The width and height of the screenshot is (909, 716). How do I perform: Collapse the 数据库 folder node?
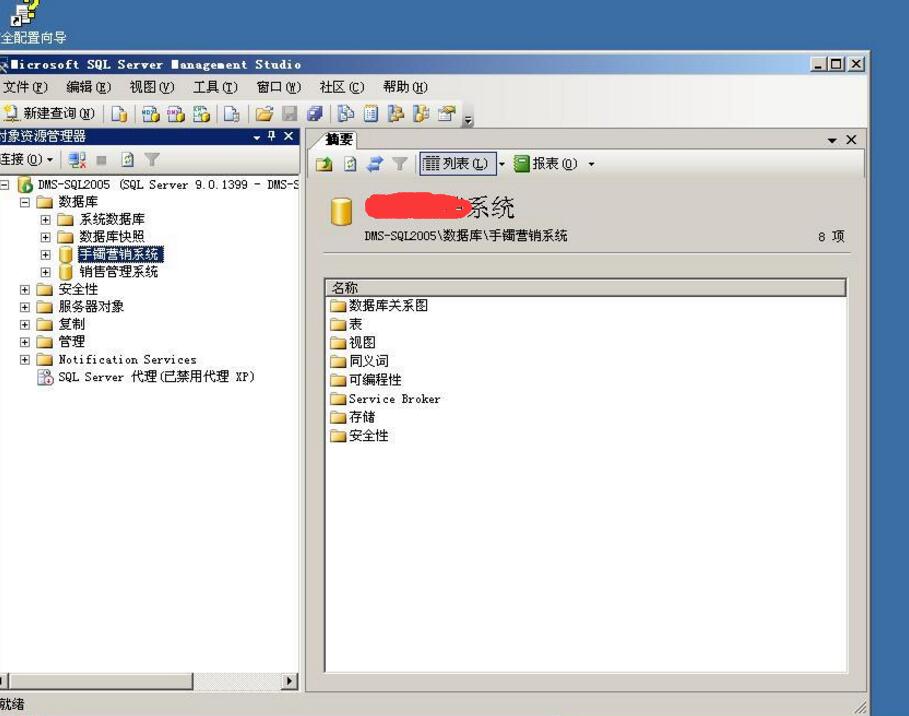[x=24, y=202]
